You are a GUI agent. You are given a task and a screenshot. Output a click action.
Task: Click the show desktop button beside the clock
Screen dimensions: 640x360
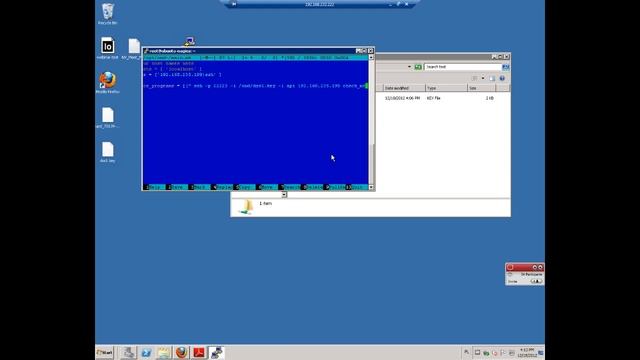[541, 353]
